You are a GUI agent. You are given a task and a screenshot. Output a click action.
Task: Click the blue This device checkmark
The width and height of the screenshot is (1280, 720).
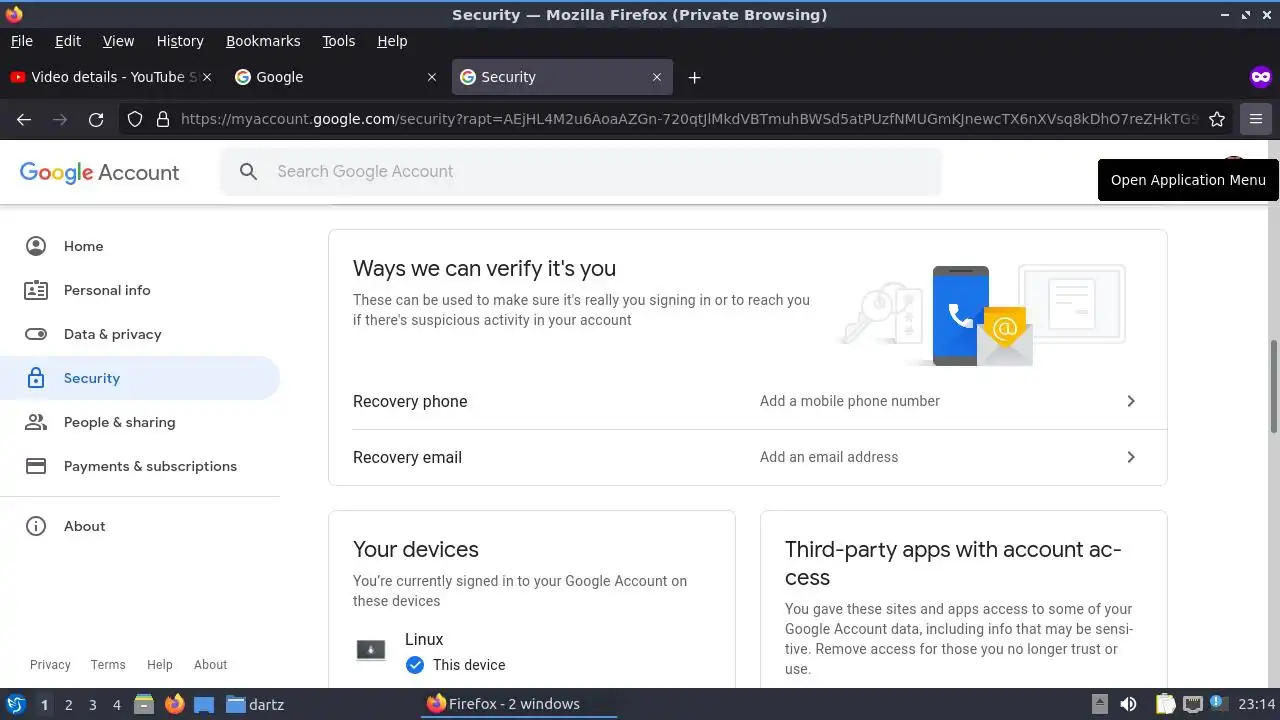(415, 665)
